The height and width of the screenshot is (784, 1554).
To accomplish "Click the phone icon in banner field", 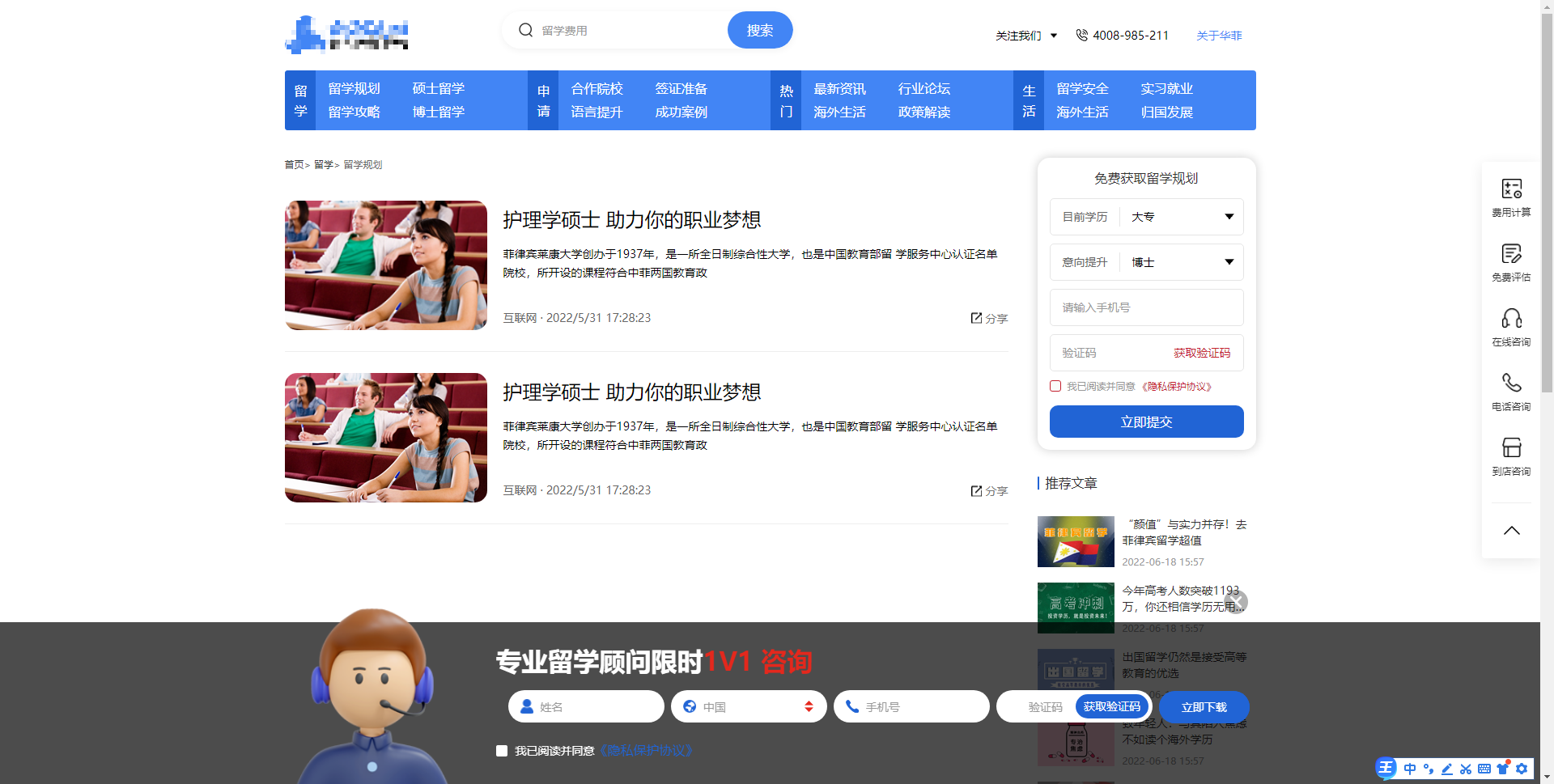I will tap(852, 706).
